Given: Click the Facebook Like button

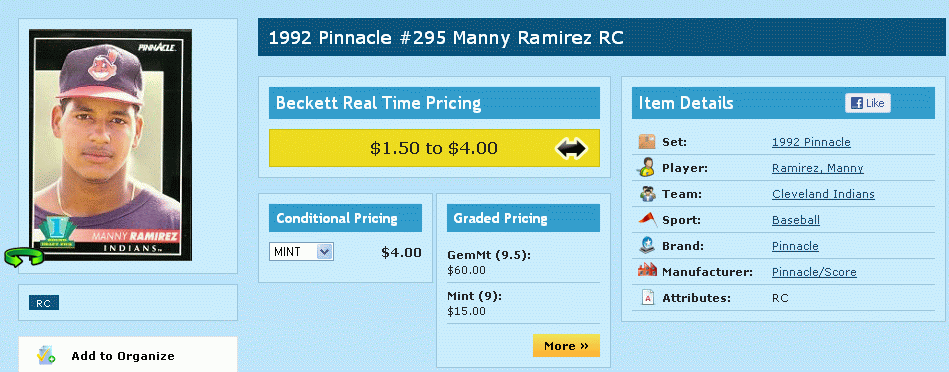Looking at the screenshot, I should tap(868, 103).
